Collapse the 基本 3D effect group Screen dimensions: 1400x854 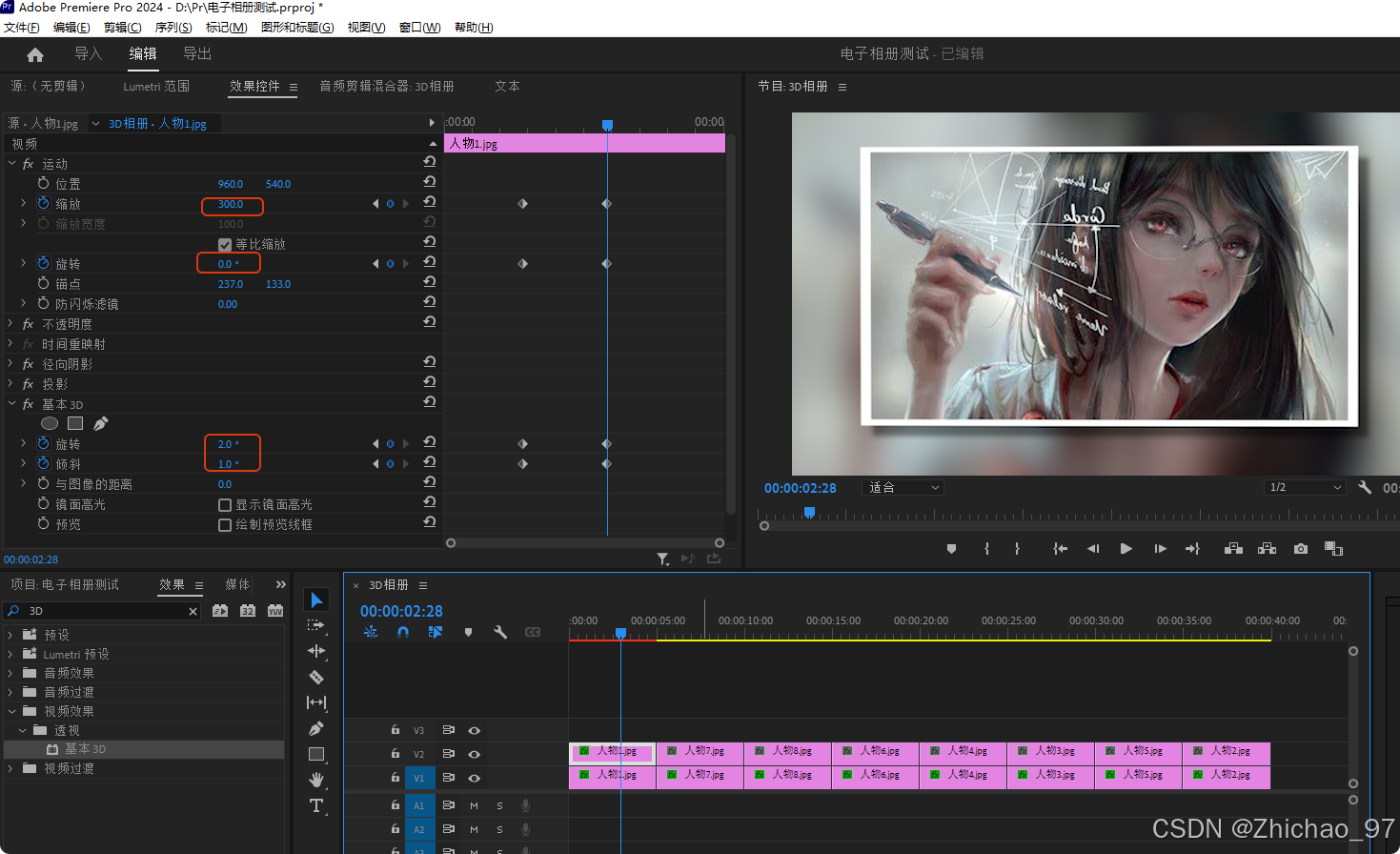coord(11,404)
